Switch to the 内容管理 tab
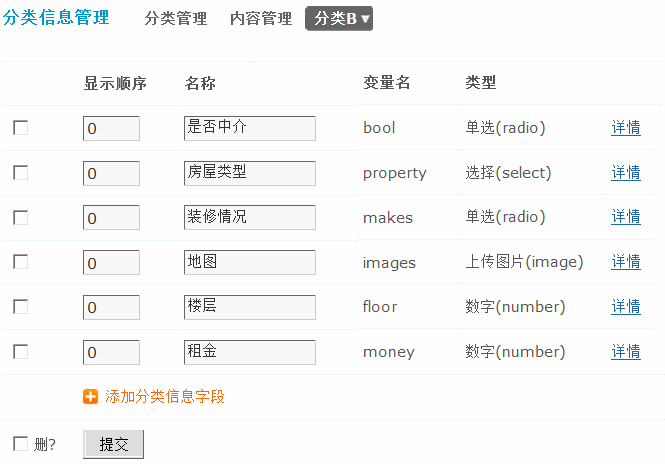The image size is (665, 464). click(x=260, y=19)
